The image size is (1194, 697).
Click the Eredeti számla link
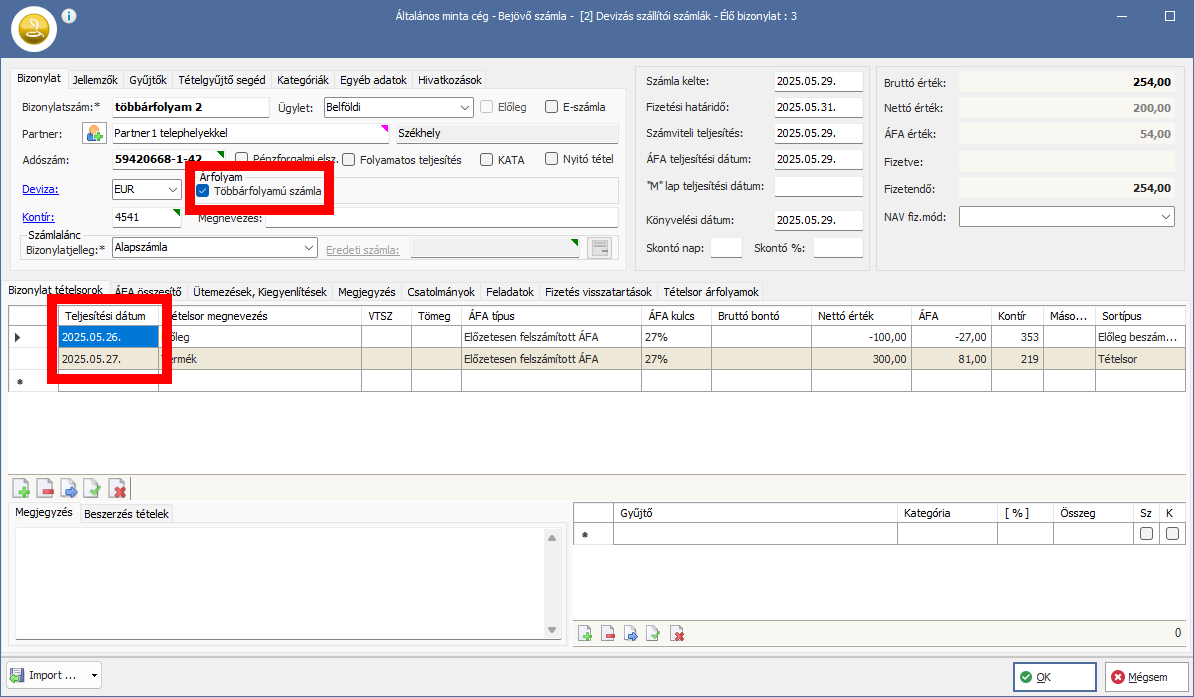tap(362, 249)
